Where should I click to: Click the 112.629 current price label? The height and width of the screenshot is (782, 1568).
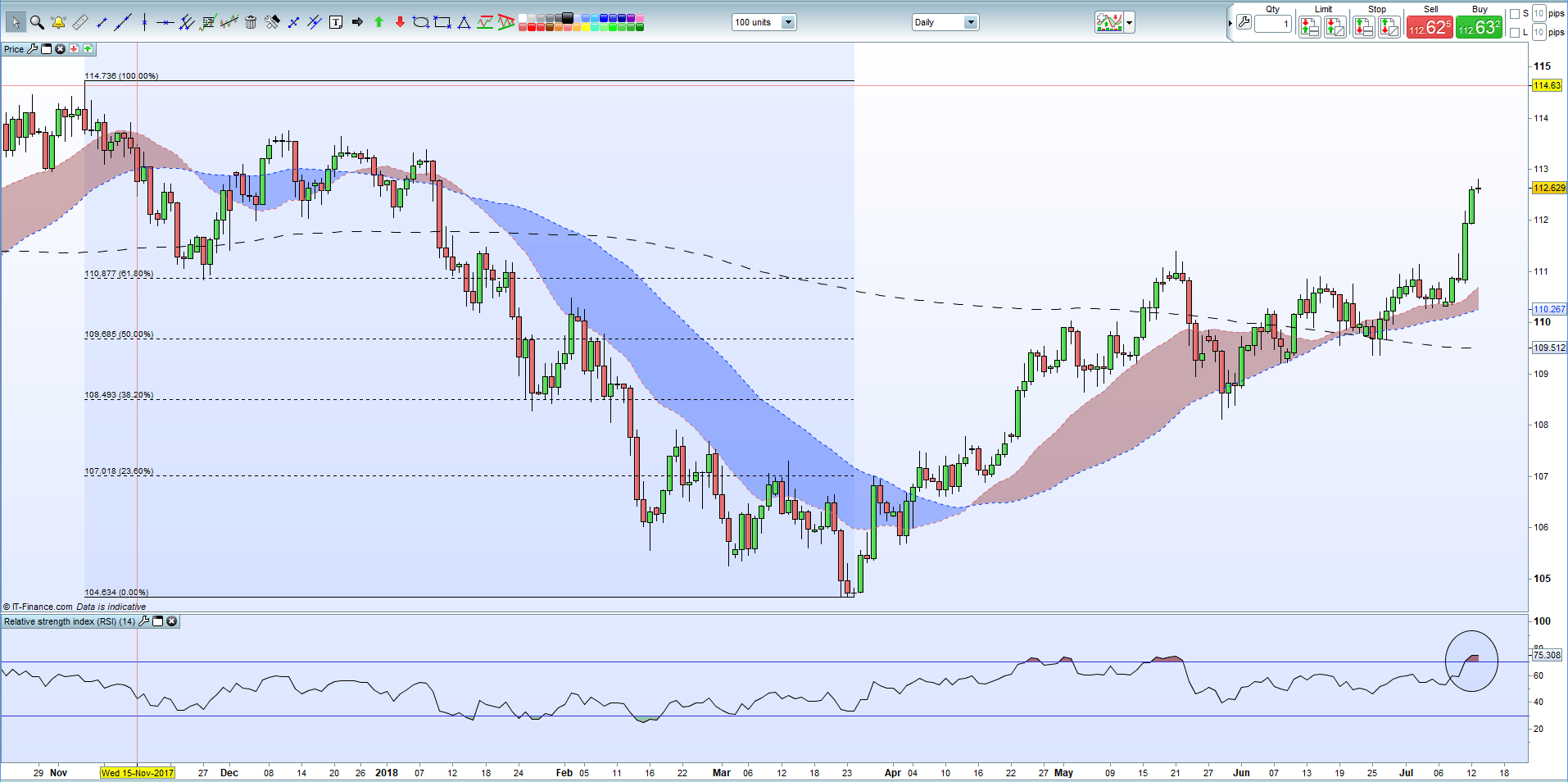1549,188
